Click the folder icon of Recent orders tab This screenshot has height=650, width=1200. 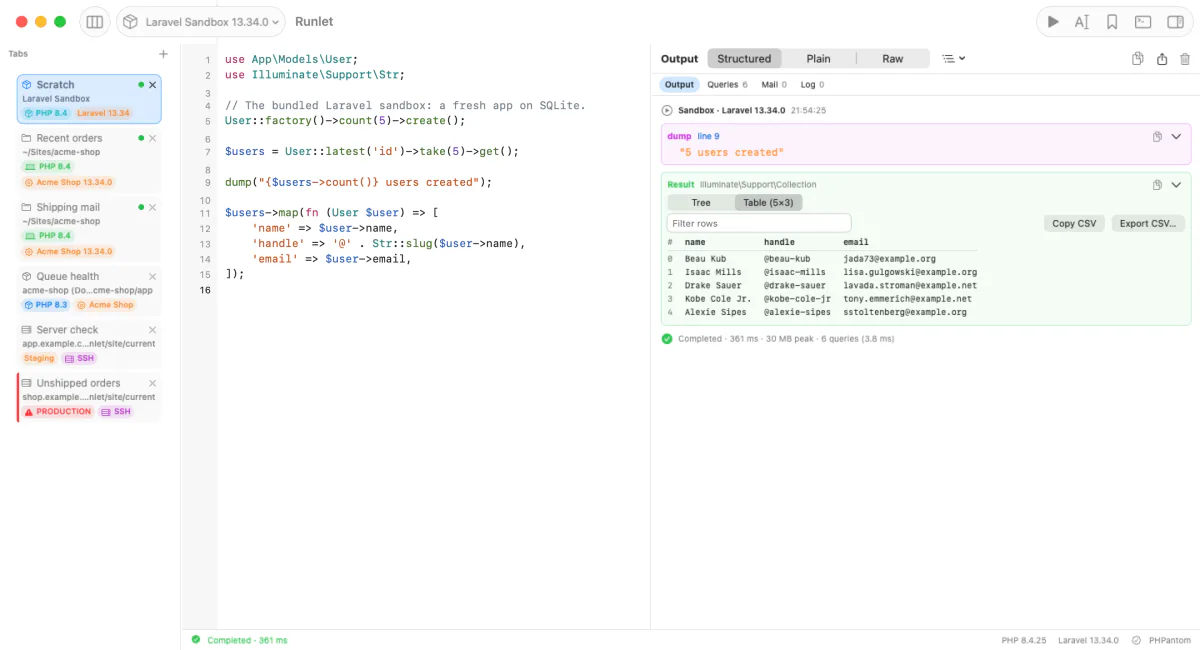pos(27,138)
